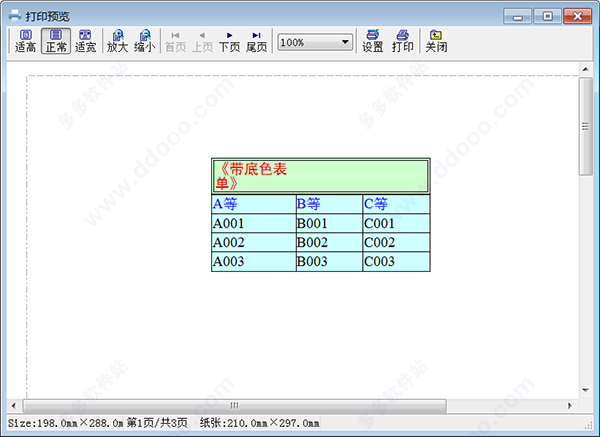Click the printer icon in title bar
Viewport: 600px width, 437px height.
pos(15,15)
